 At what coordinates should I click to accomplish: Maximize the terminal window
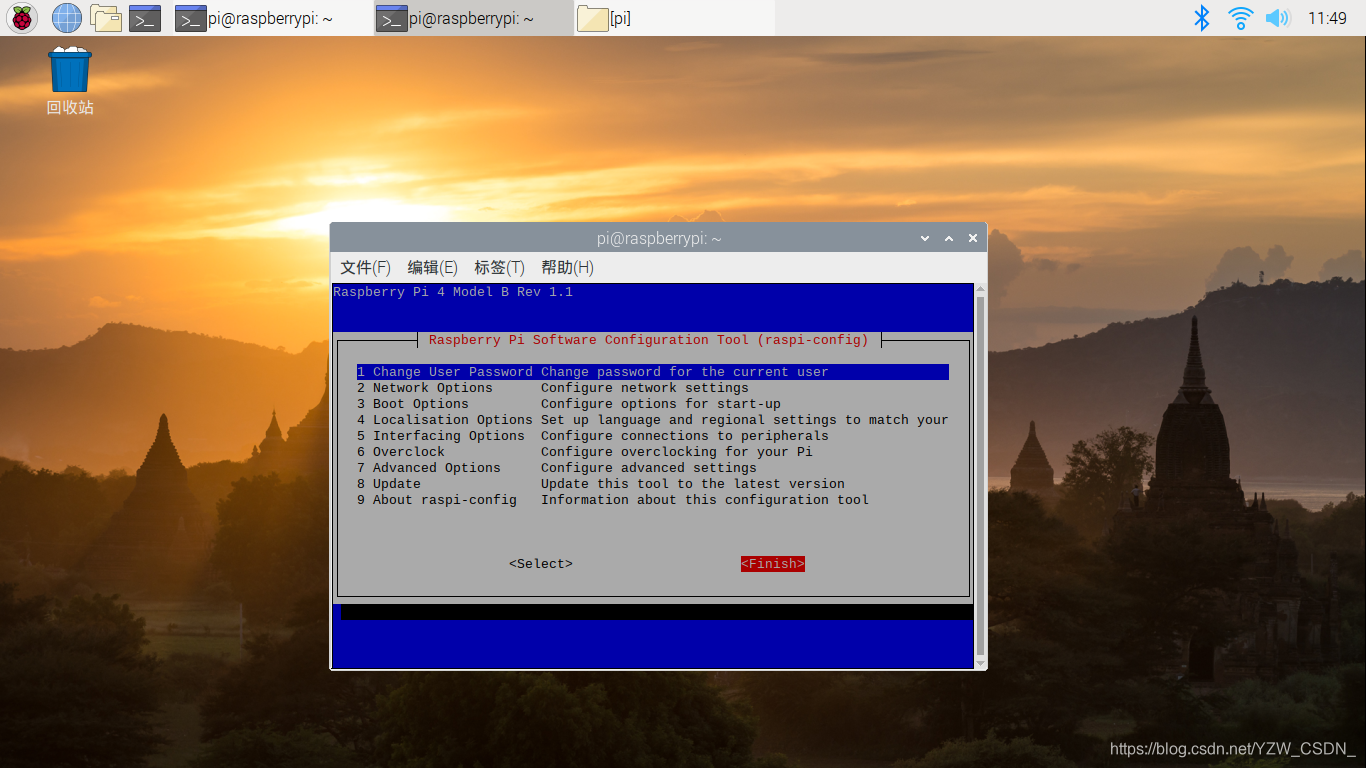(x=950, y=238)
